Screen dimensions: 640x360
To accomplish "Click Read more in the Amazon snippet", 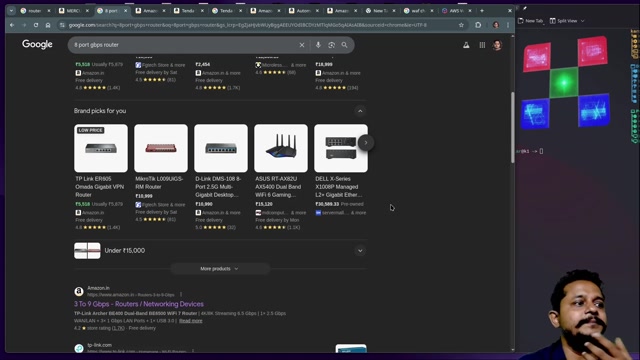I will tap(191, 321).
